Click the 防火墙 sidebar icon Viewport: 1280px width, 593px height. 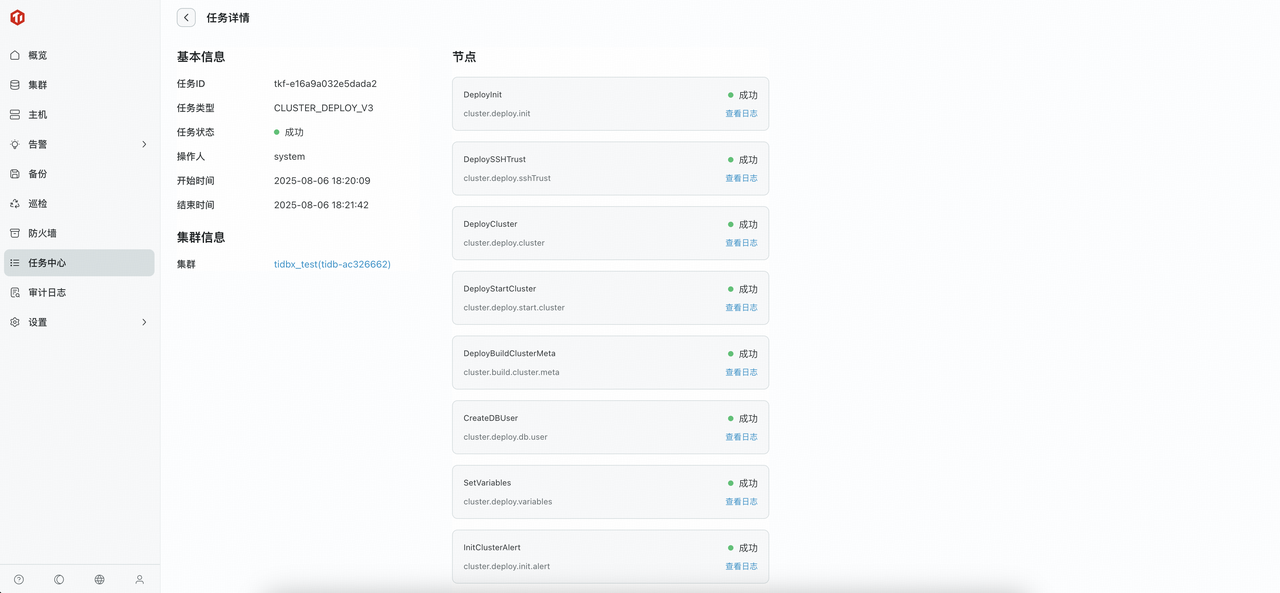(x=15, y=233)
